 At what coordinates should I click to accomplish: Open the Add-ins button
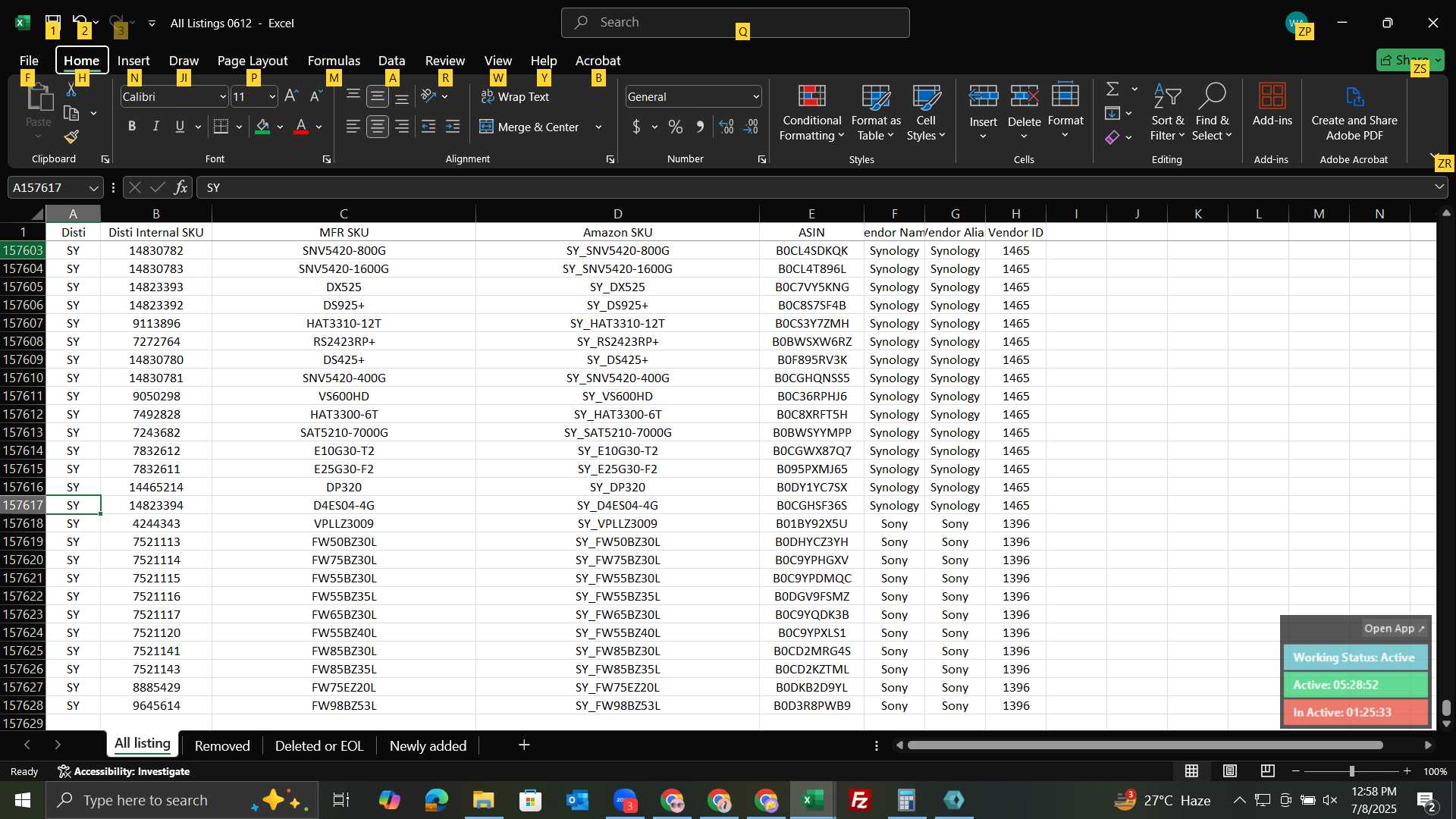coord(1272,105)
